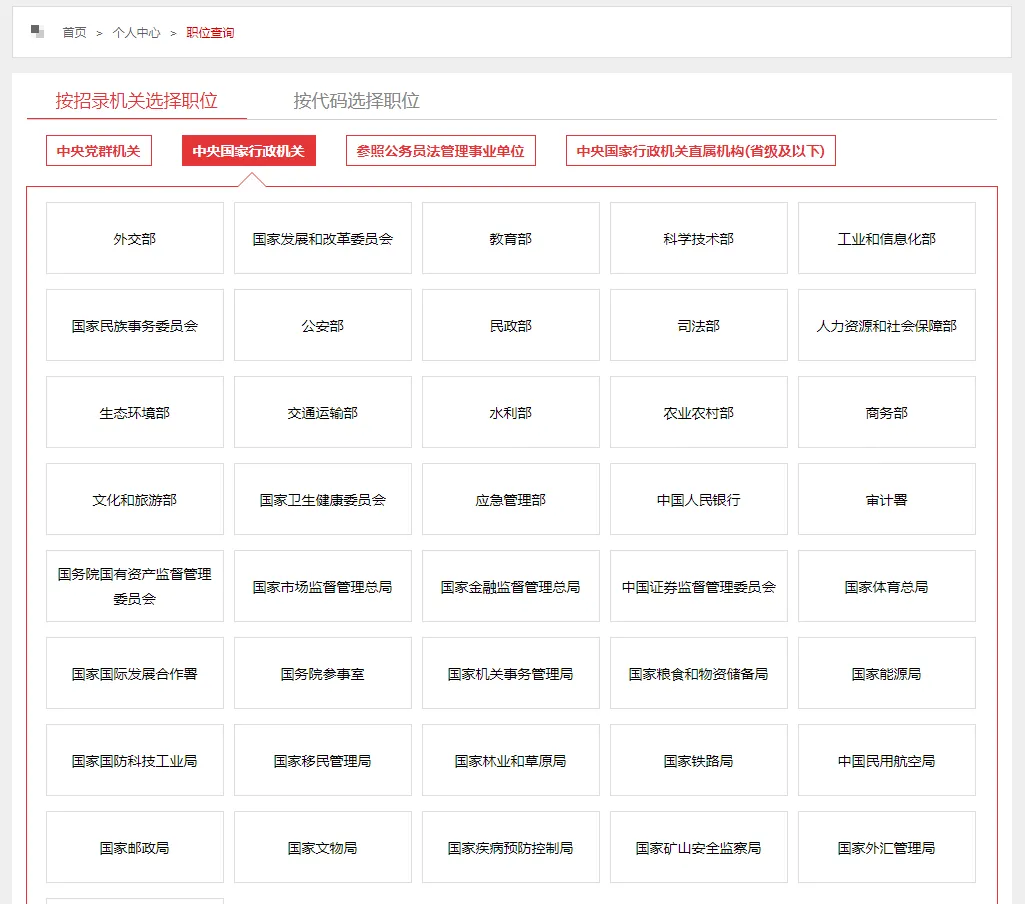Open 国家邮政局
The image size is (1025, 904).
pos(135,847)
